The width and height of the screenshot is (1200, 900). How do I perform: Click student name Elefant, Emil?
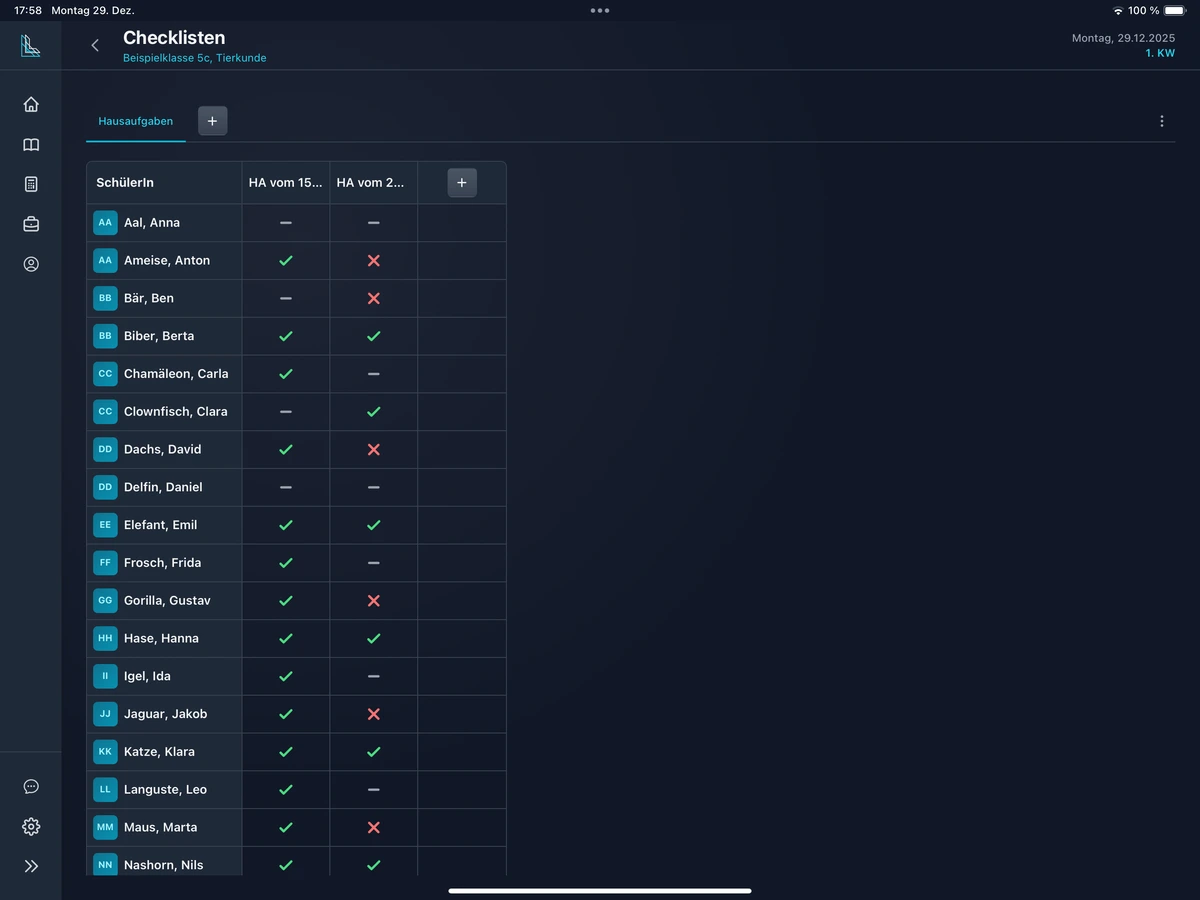[160, 525]
